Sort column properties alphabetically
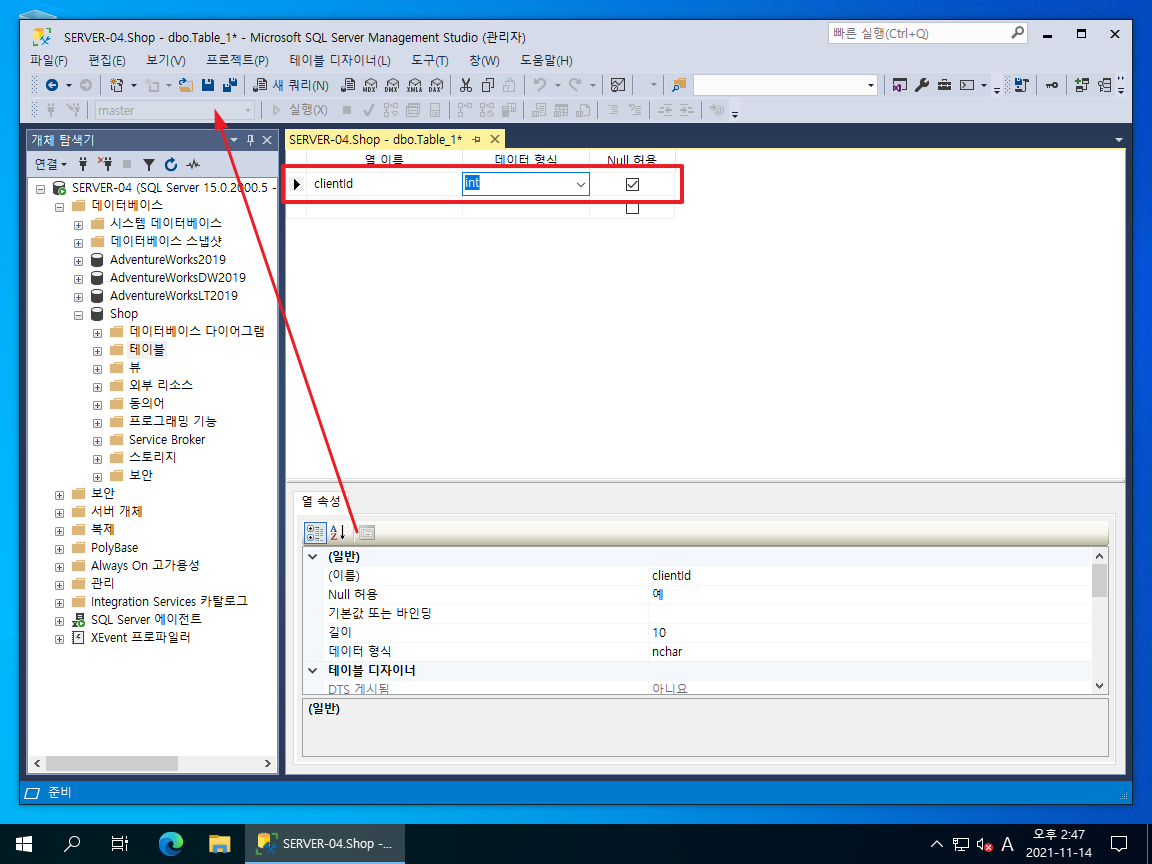1152x864 pixels. (x=337, y=532)
